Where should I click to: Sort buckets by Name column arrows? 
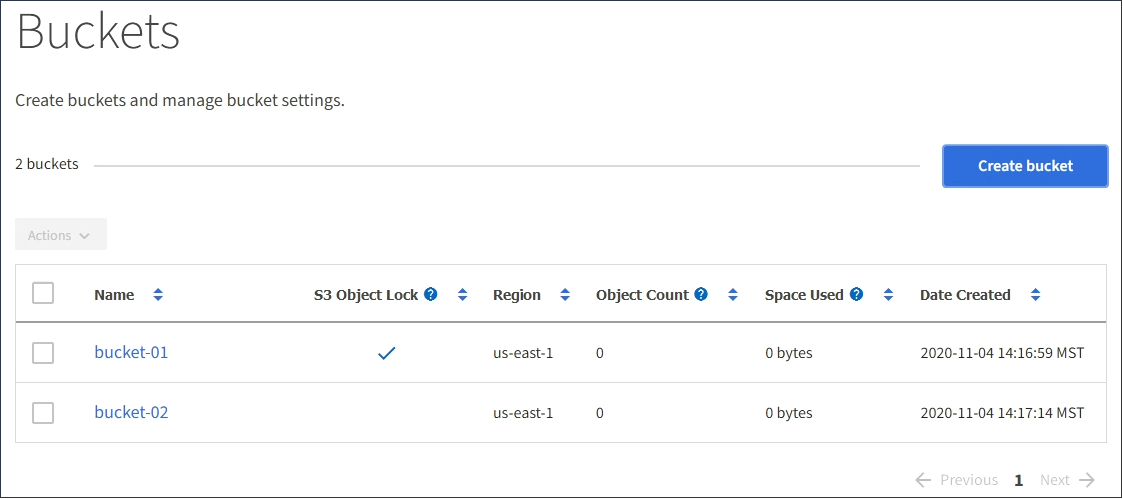click(158, 295)
